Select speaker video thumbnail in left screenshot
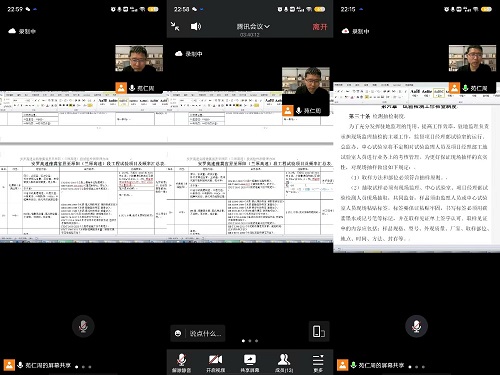 pyautogui.click(x=139, y=58)
